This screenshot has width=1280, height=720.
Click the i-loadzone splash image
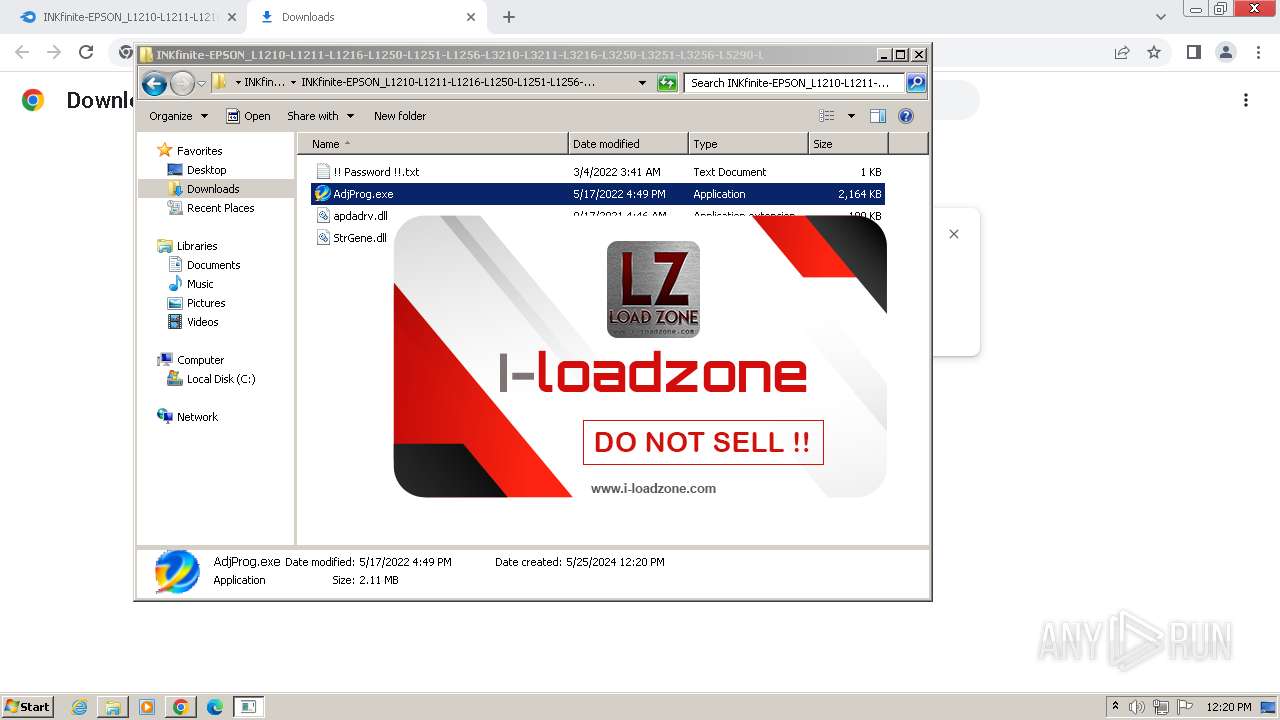640,356
